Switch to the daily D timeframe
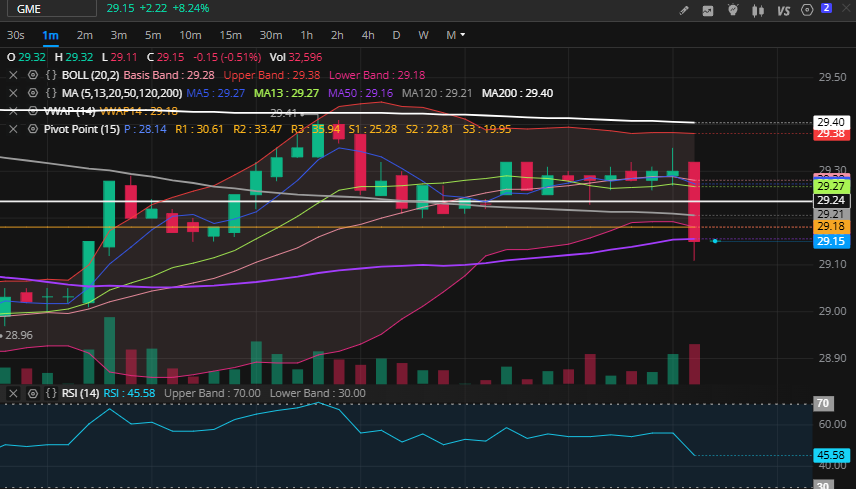This screenshot has height=489, width=856. [x=396, y=35]
